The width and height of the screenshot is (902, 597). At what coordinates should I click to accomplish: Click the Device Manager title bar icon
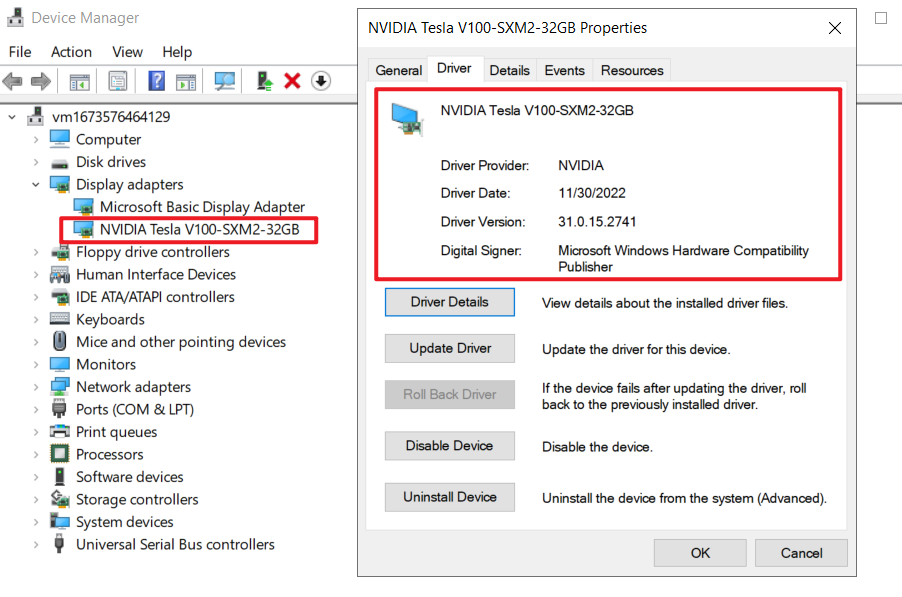click(x=15, y=17)
